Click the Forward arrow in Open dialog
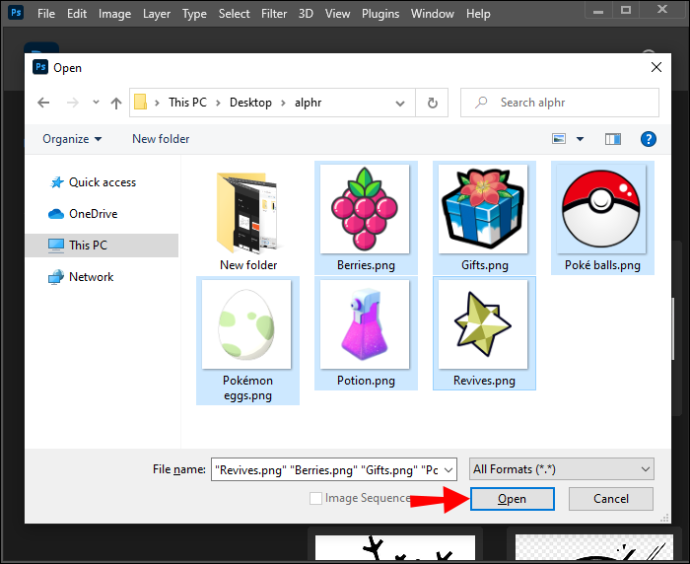 (x=73, y=103)
